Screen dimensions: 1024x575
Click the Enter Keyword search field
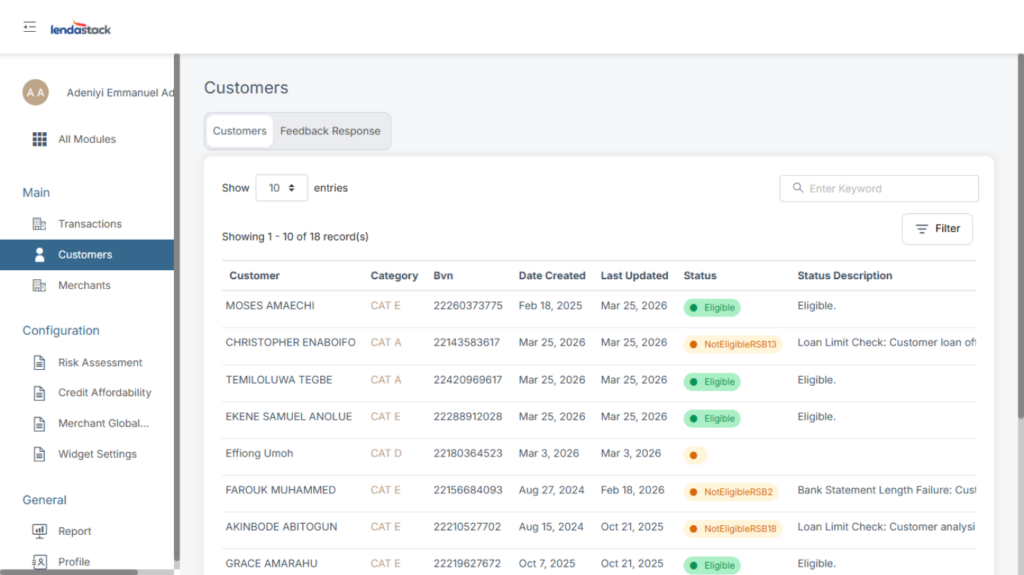pos(879,188)
